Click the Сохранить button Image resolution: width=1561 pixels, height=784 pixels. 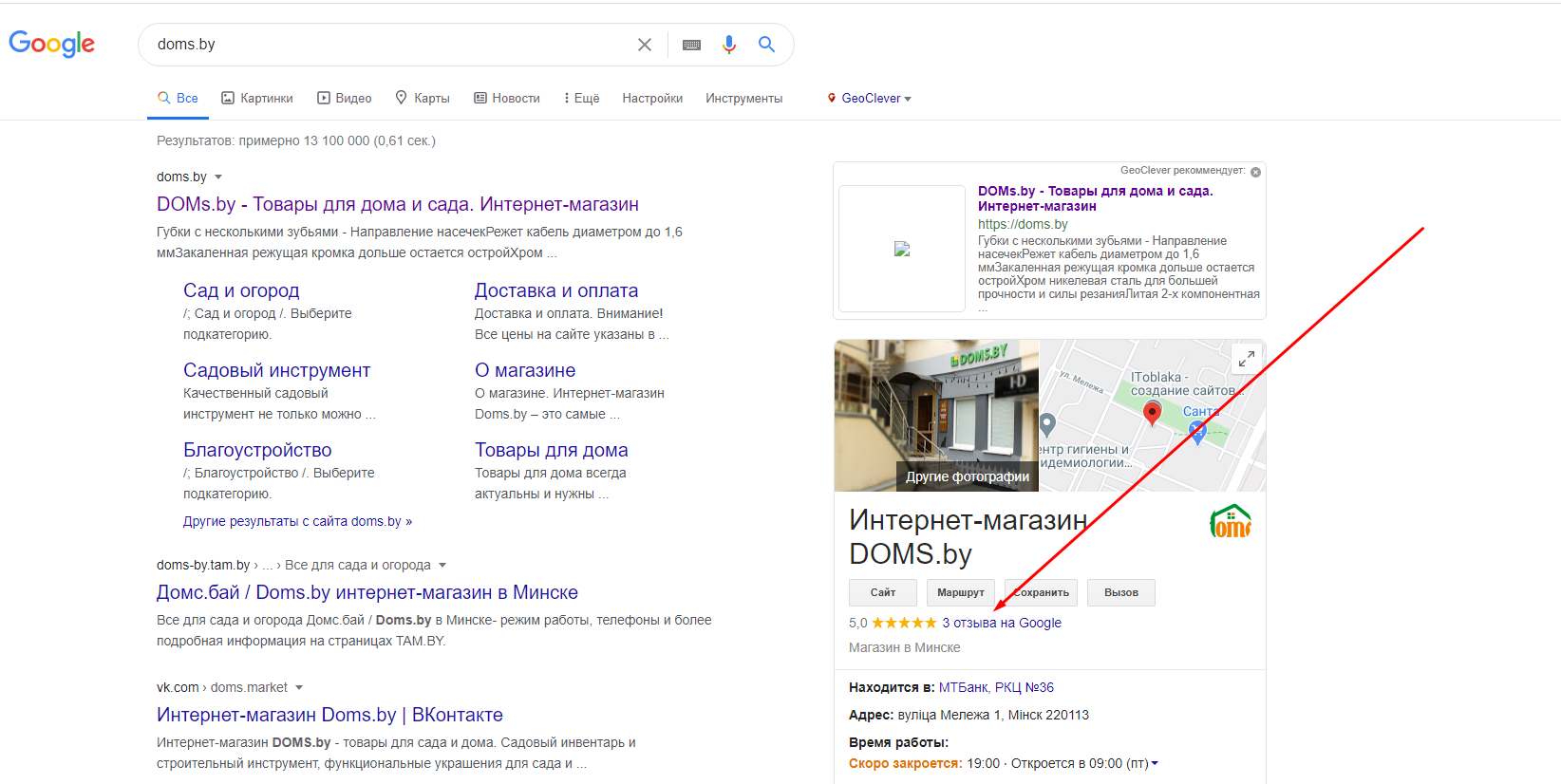tap(1041, 592)
